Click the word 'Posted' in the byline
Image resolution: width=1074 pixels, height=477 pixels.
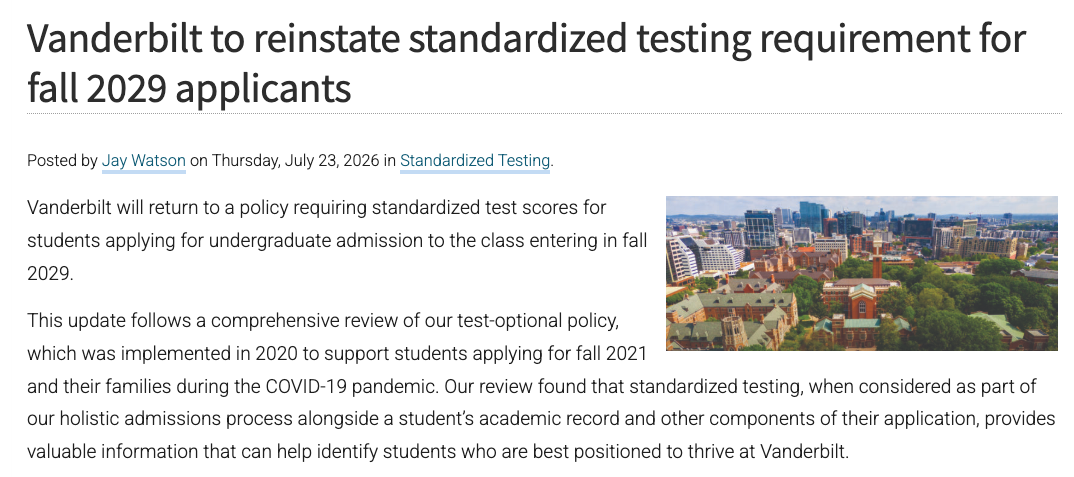[x=52, y=161]
